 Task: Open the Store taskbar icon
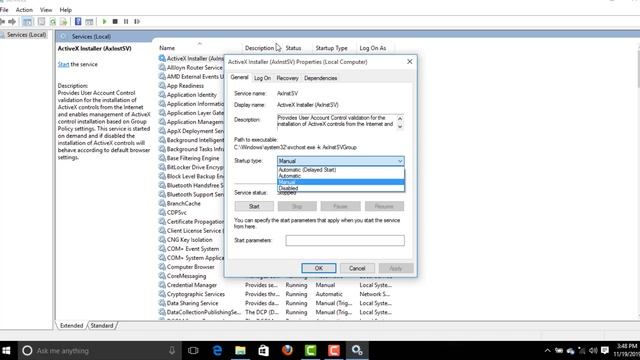[264, 350]
